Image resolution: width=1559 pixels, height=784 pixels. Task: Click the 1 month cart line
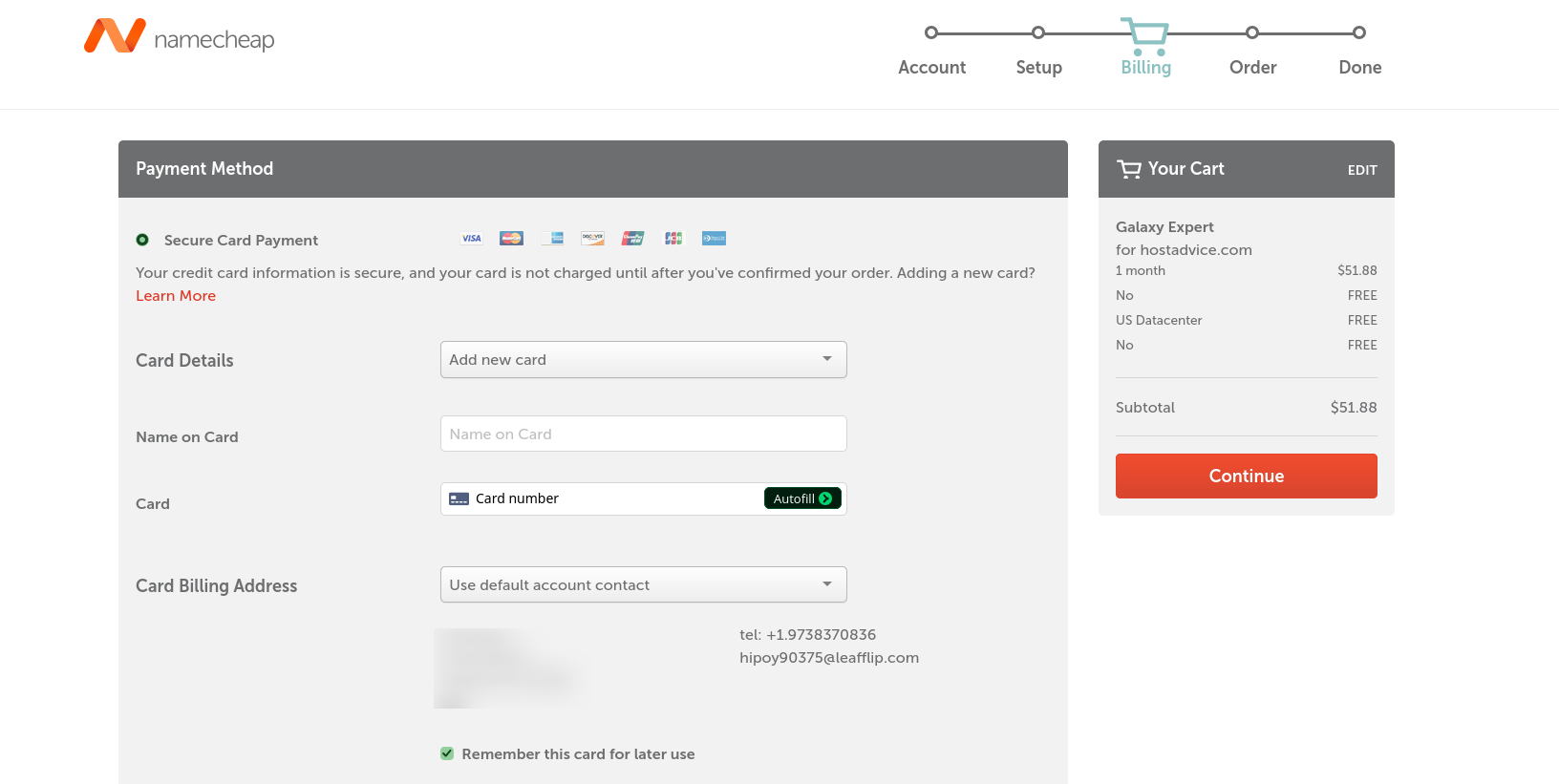click(1247, 270)
